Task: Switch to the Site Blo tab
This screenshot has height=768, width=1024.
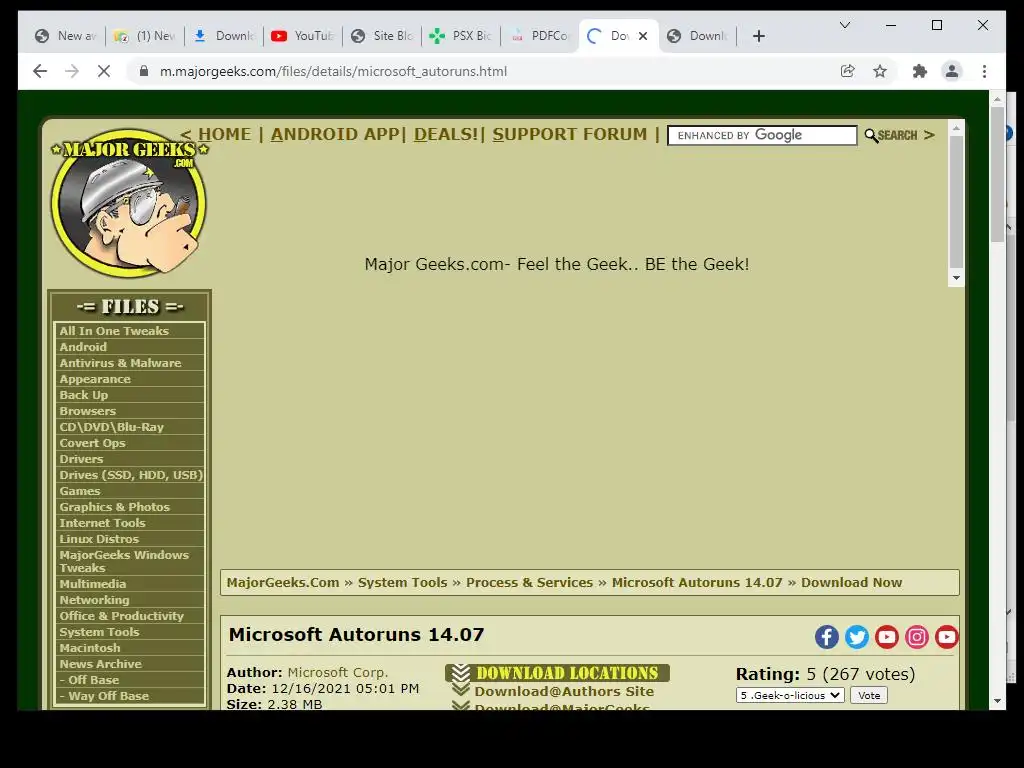Action: click(382, 36)
